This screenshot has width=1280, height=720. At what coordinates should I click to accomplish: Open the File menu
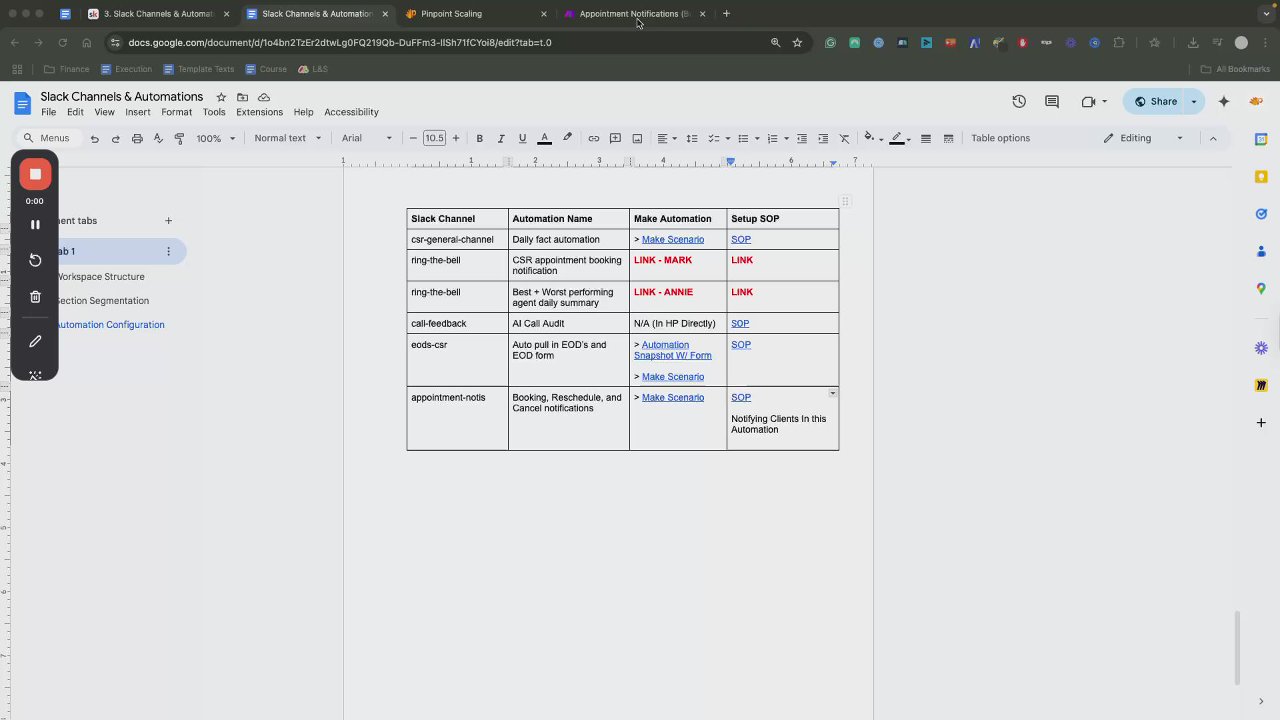pyautogui.click(x=48, y=112)
